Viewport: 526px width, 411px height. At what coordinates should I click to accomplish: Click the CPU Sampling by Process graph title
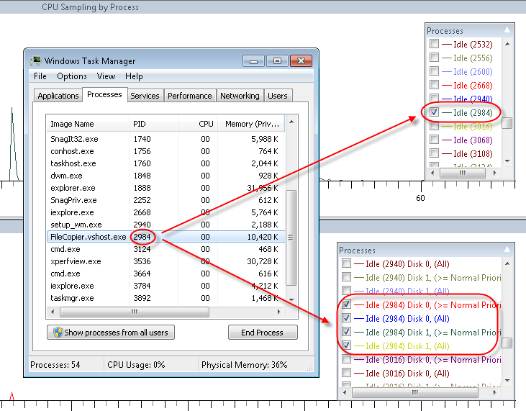(90, 7)
